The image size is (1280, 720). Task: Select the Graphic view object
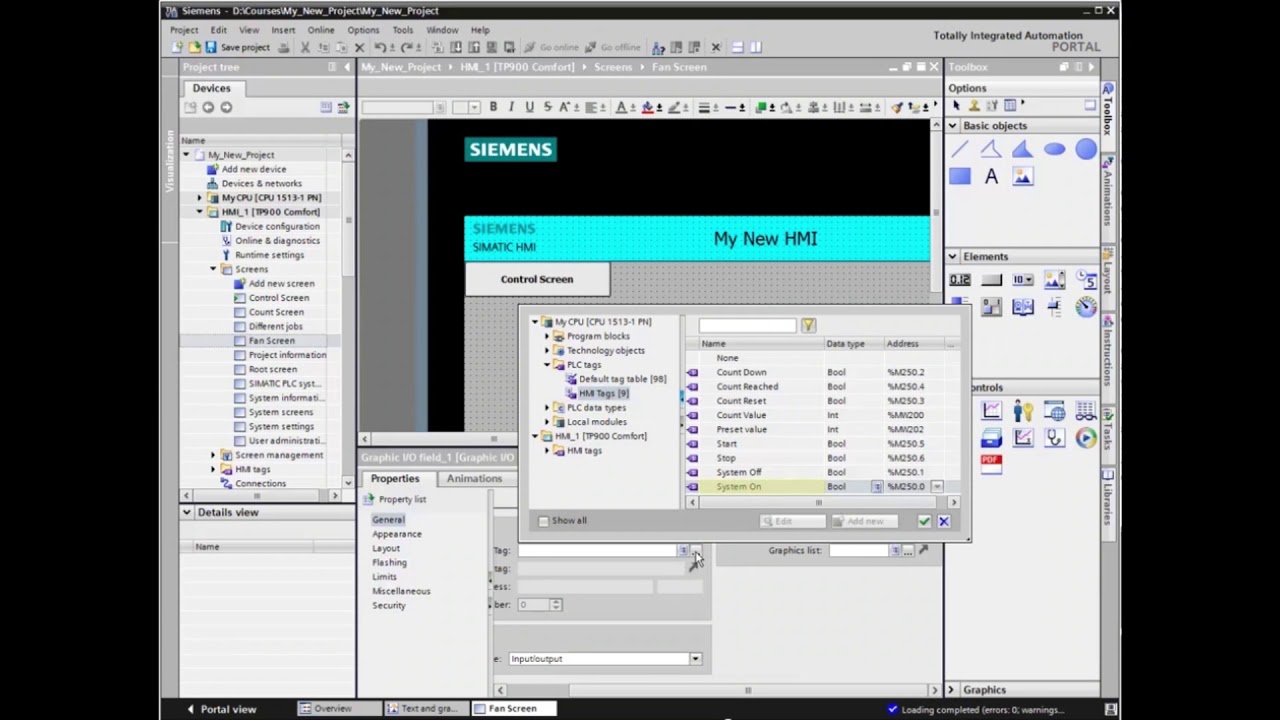[1022, 177]
